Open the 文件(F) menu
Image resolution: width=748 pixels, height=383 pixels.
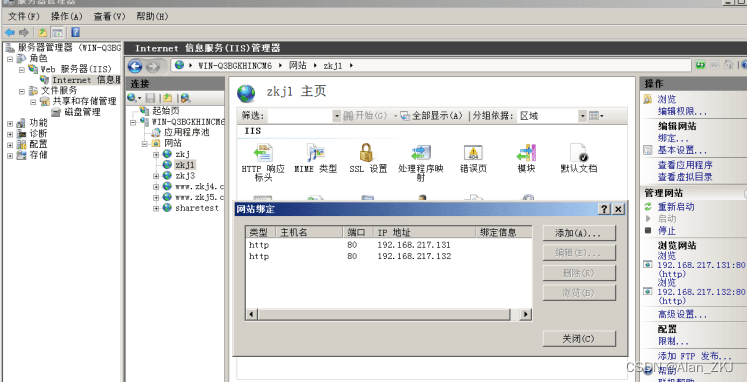tap(23, 17)
